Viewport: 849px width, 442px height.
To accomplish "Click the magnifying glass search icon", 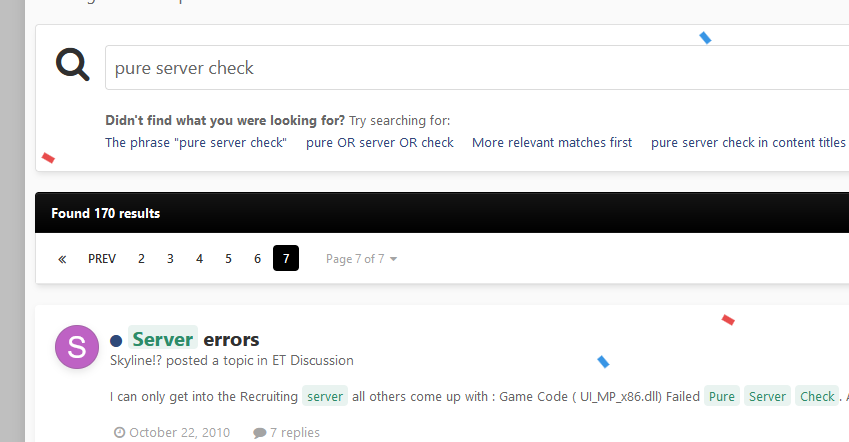I will [73, 65].
